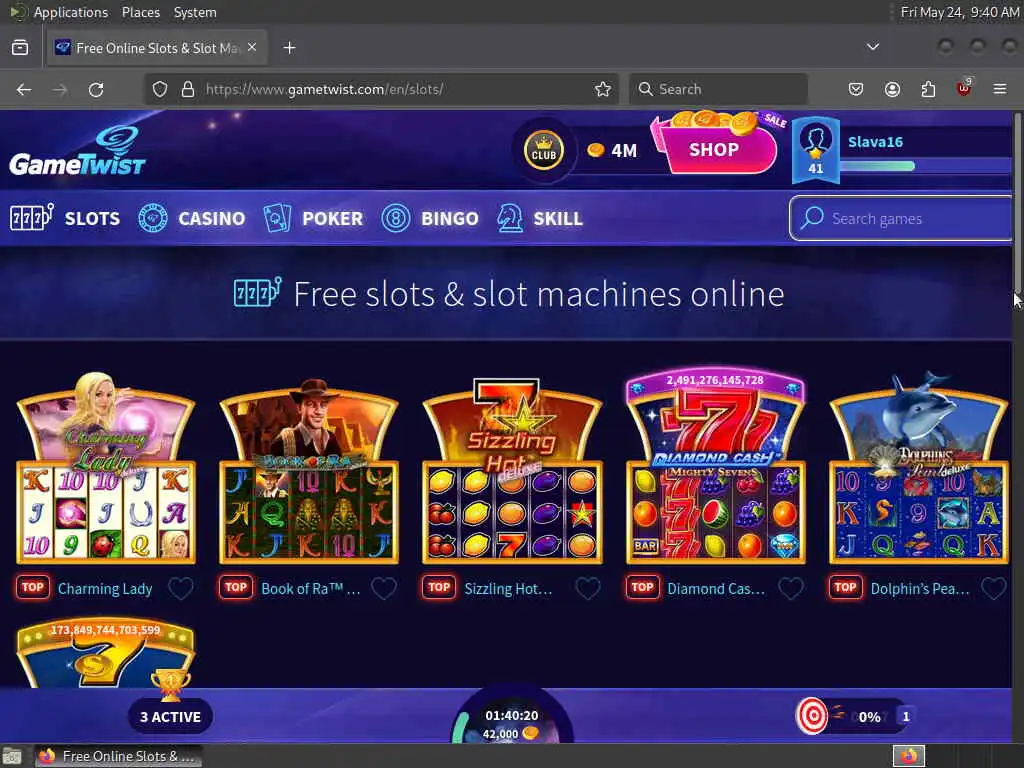1024x768 pixels.
Task: Click the page vertical scrollbar
Action: (x=1017, y=202)
